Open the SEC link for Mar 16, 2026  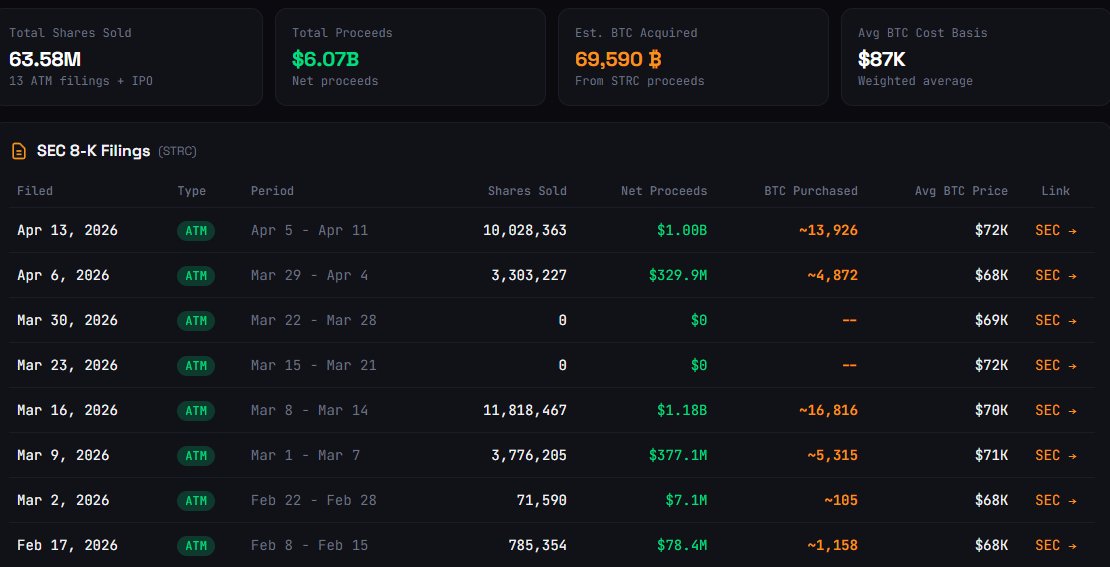pos(1055,410)
